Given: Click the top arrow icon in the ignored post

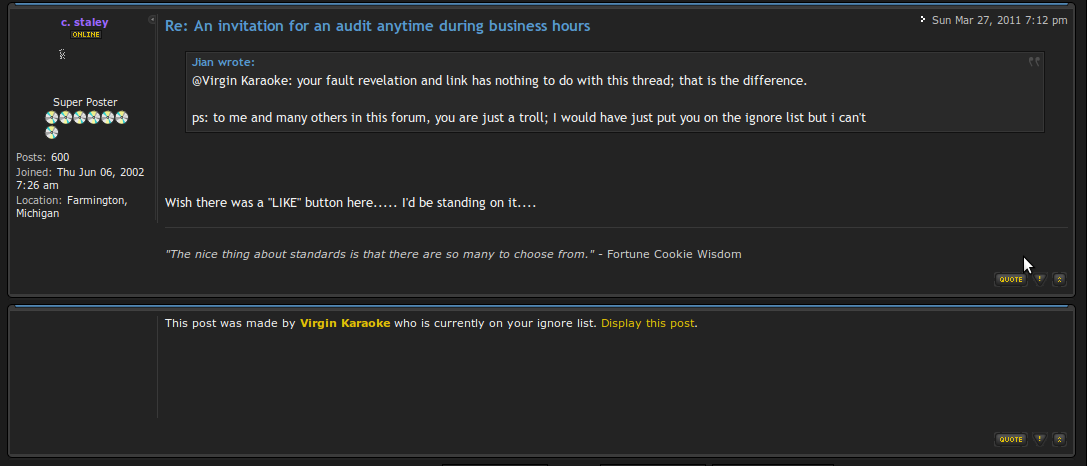Looking at the screenshot, I should (x=1059, y=439).
